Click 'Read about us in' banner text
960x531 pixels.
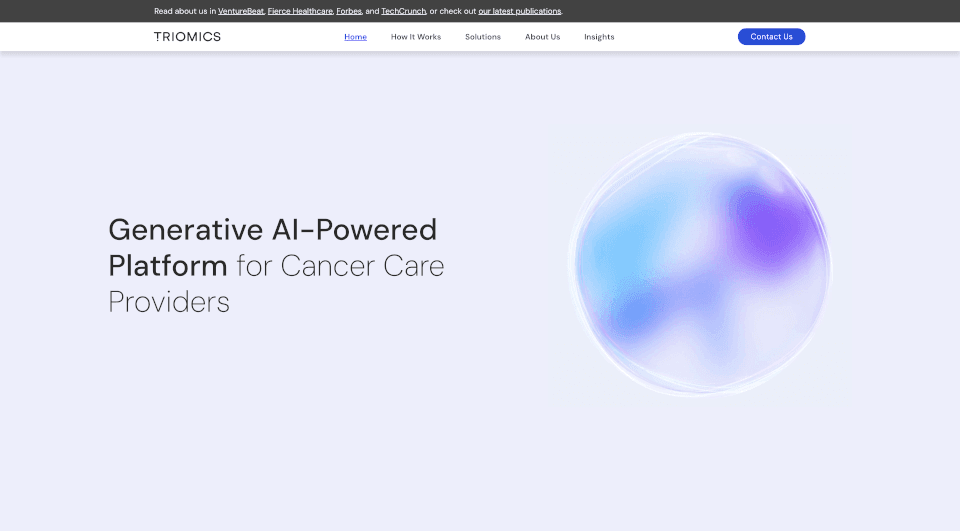[185, 11]
